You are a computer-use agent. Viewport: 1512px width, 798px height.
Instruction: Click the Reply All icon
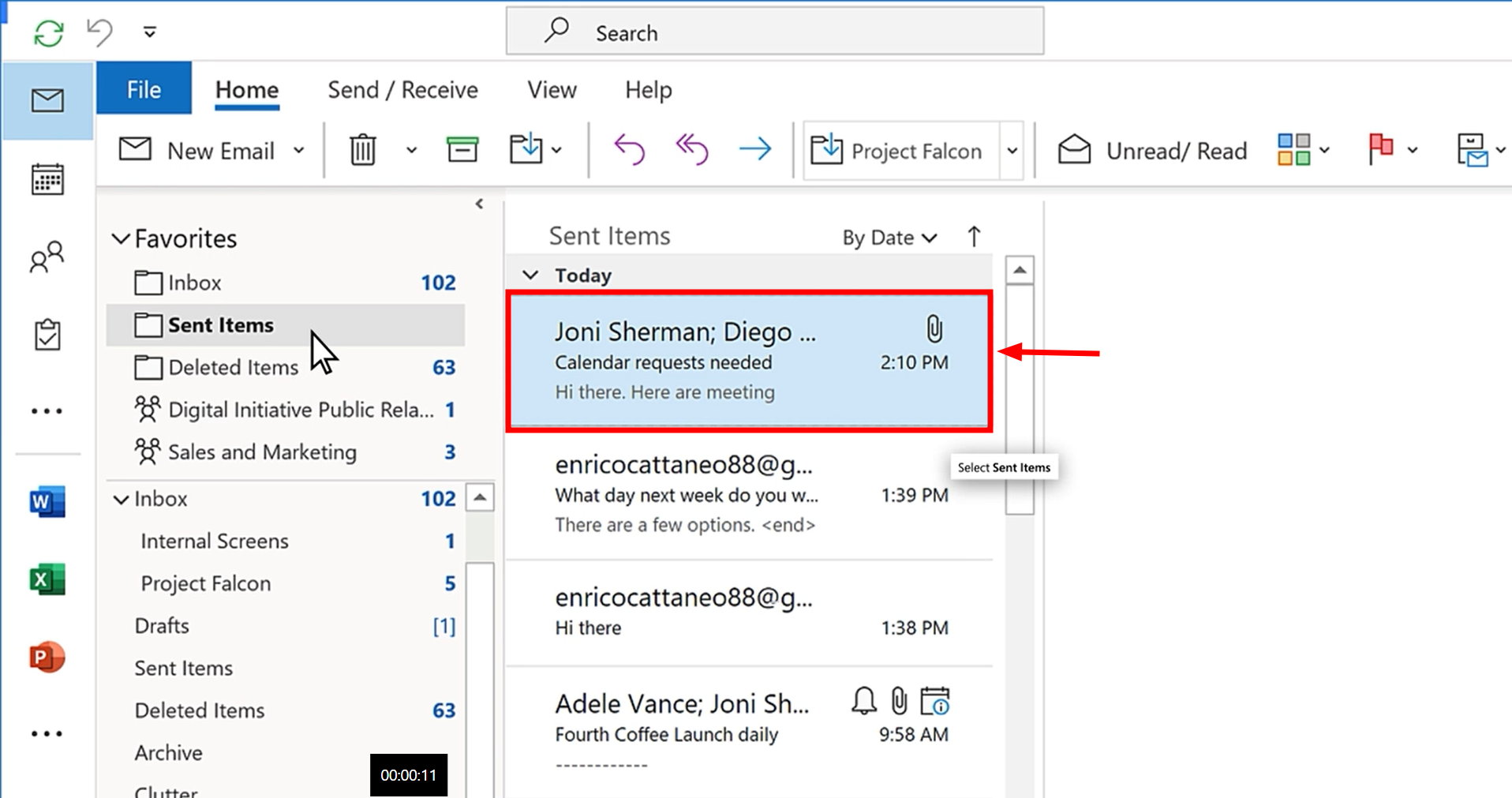pos(691,150)
